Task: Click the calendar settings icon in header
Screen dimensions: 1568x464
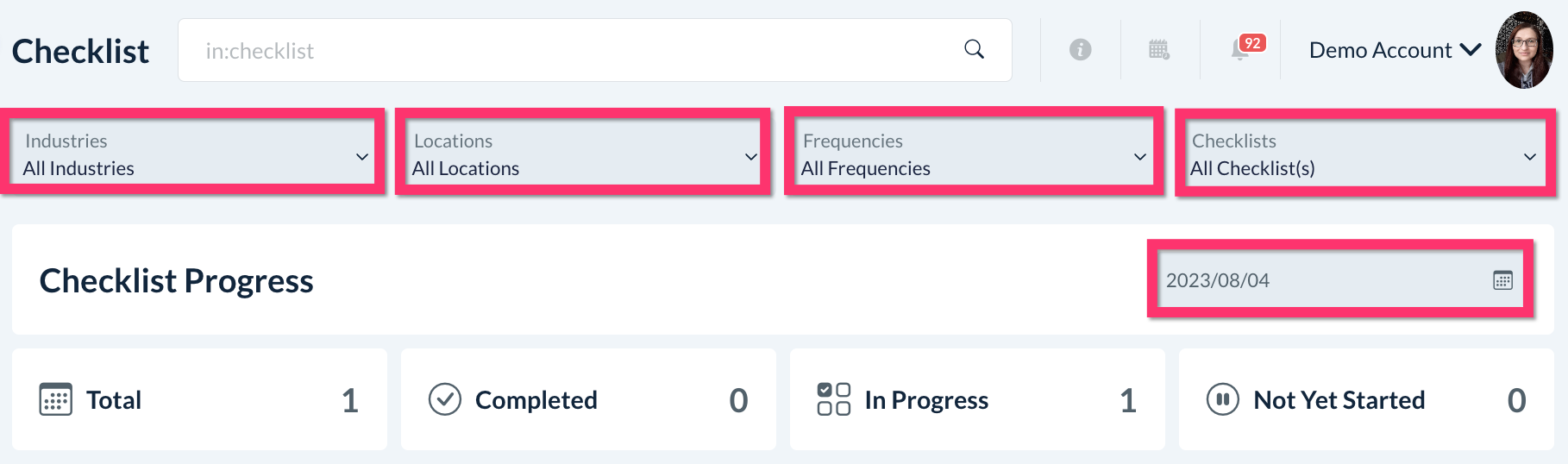Action: point(1159,50)
